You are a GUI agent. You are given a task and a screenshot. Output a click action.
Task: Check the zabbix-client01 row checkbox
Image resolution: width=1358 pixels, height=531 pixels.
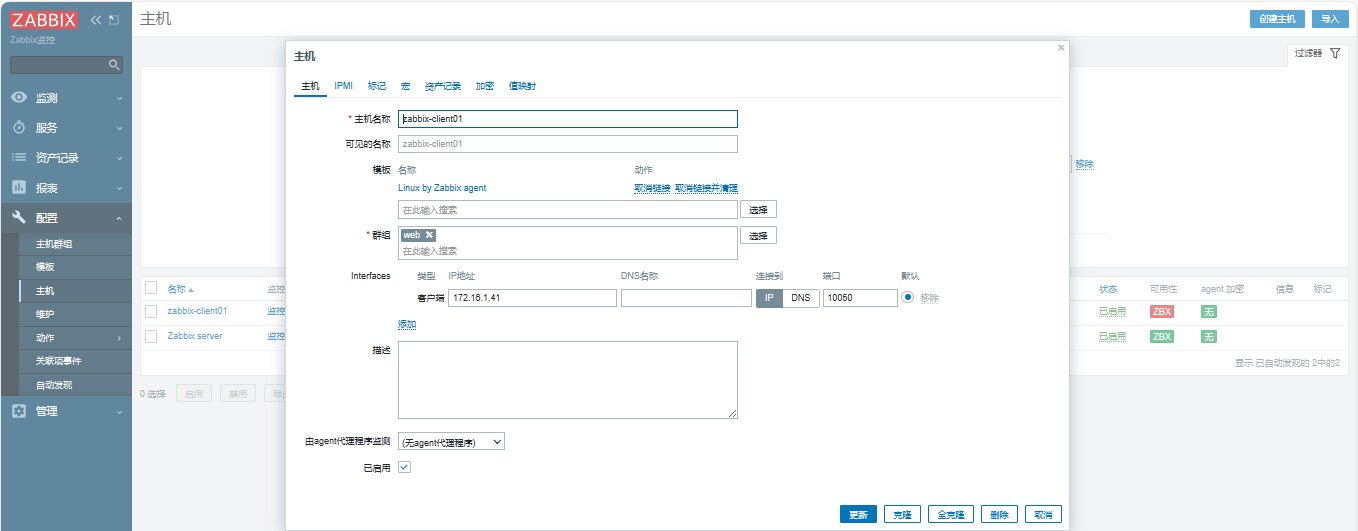[151, 311]
